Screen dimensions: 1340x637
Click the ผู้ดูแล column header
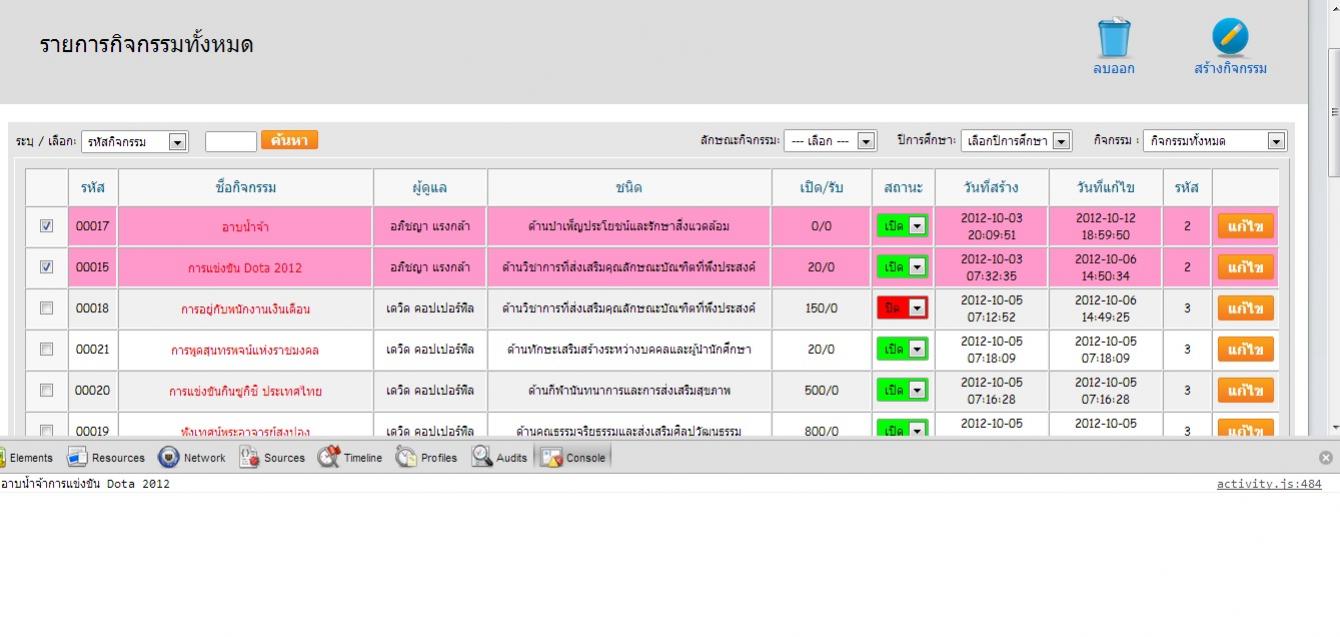430,187
